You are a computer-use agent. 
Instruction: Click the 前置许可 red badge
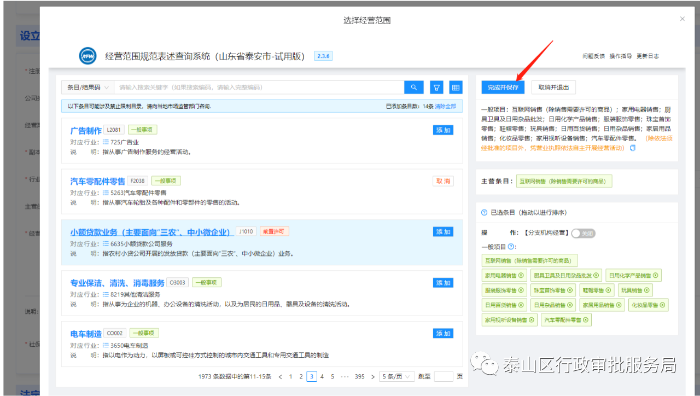click(x=275, y=231)
